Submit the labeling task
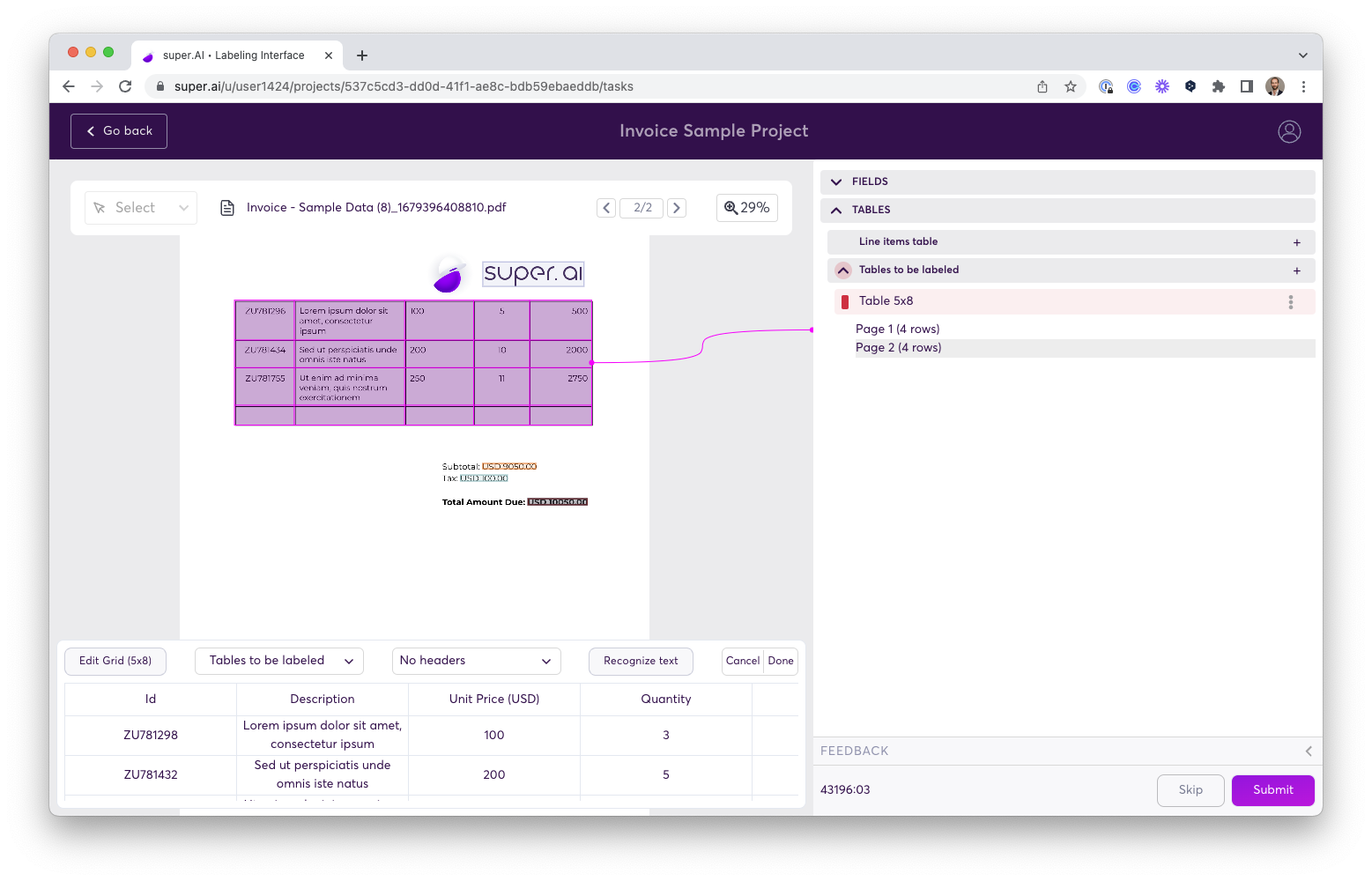 tap(1273, 790)
